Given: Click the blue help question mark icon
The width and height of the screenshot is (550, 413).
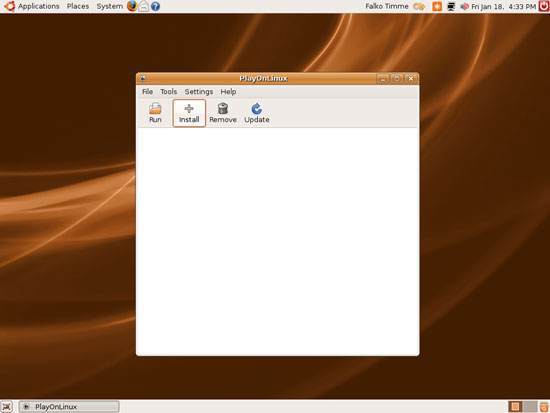Looking at the screenshot, I should click(x=155, y=6).
